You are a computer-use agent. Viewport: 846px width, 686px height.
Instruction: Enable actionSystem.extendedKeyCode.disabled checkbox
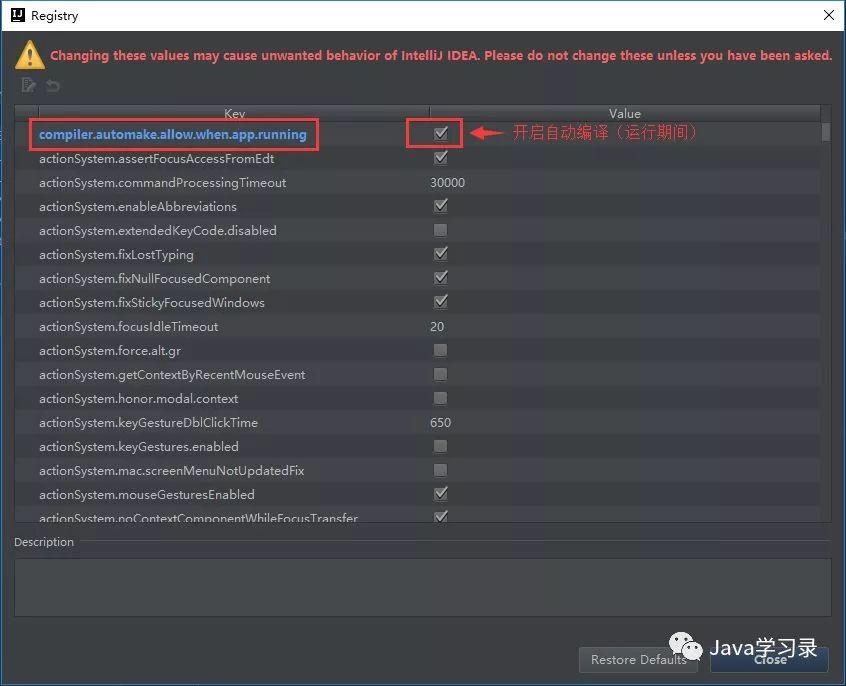pos(440,230)
